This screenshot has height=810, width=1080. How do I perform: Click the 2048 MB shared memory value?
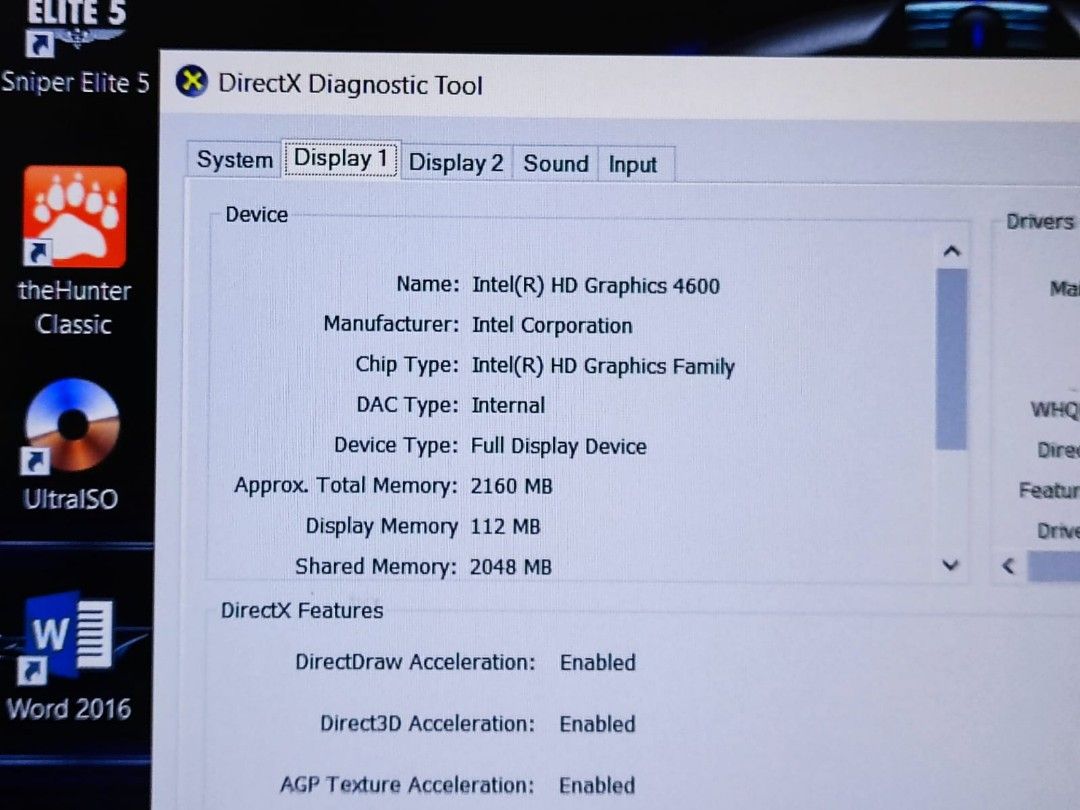(x=511, y=567)
